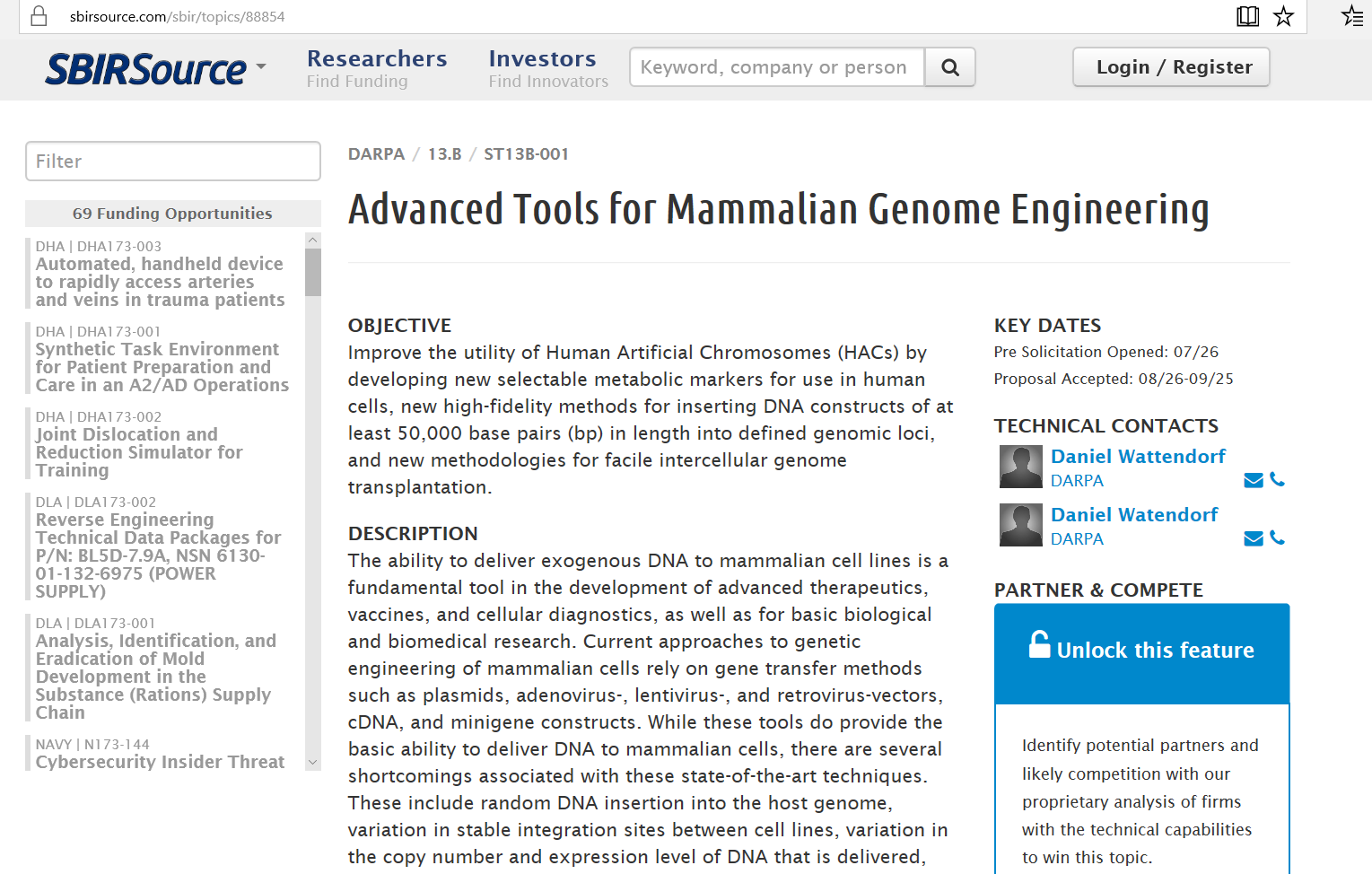Image resolution: width=1372 pixels, height=874 pixels.
Task: Click phone icon for Daniel Wattendorf
Action: click(x=1277, y=479)
